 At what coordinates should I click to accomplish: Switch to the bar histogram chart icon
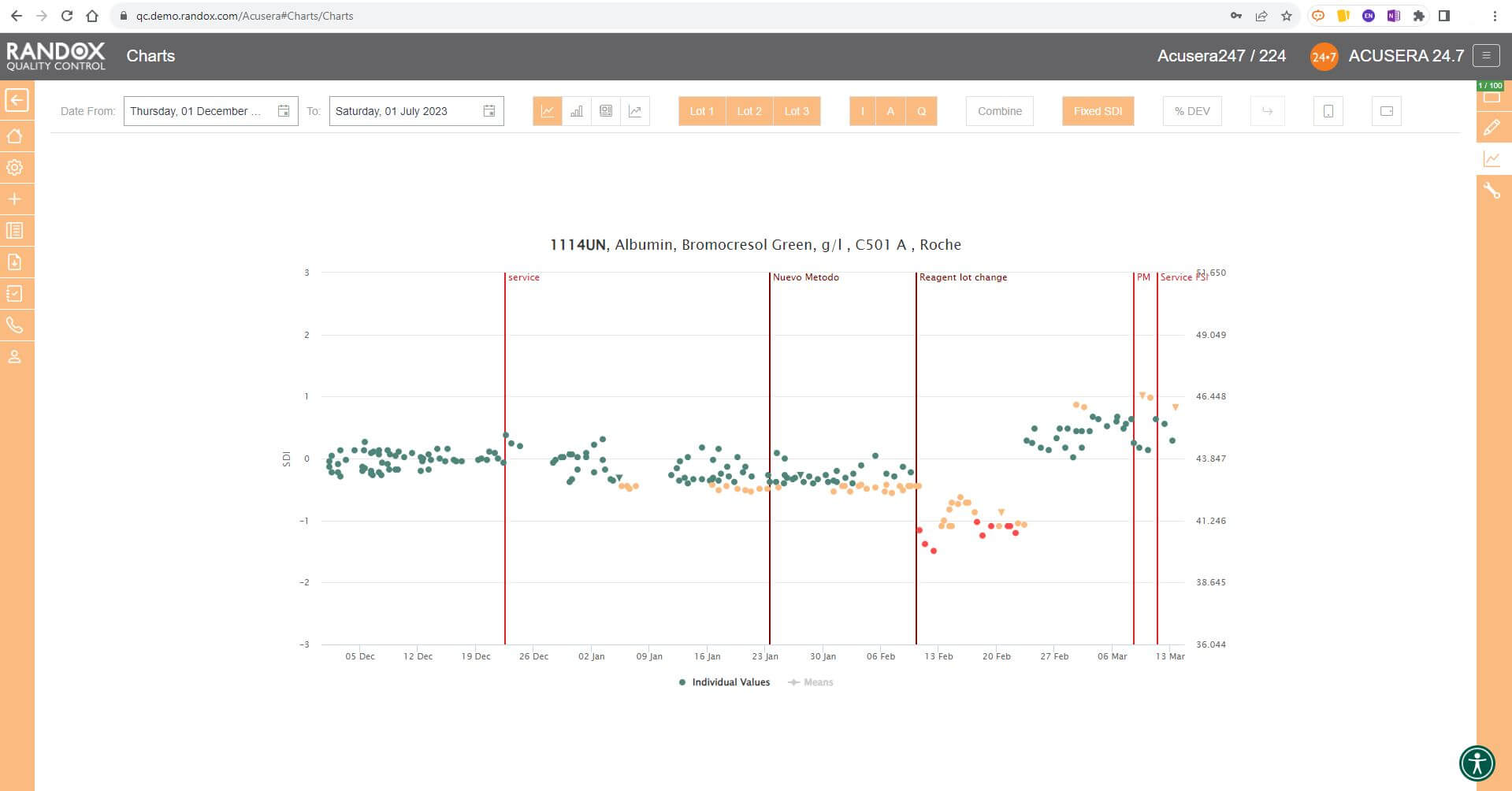[x=577, y=111]
